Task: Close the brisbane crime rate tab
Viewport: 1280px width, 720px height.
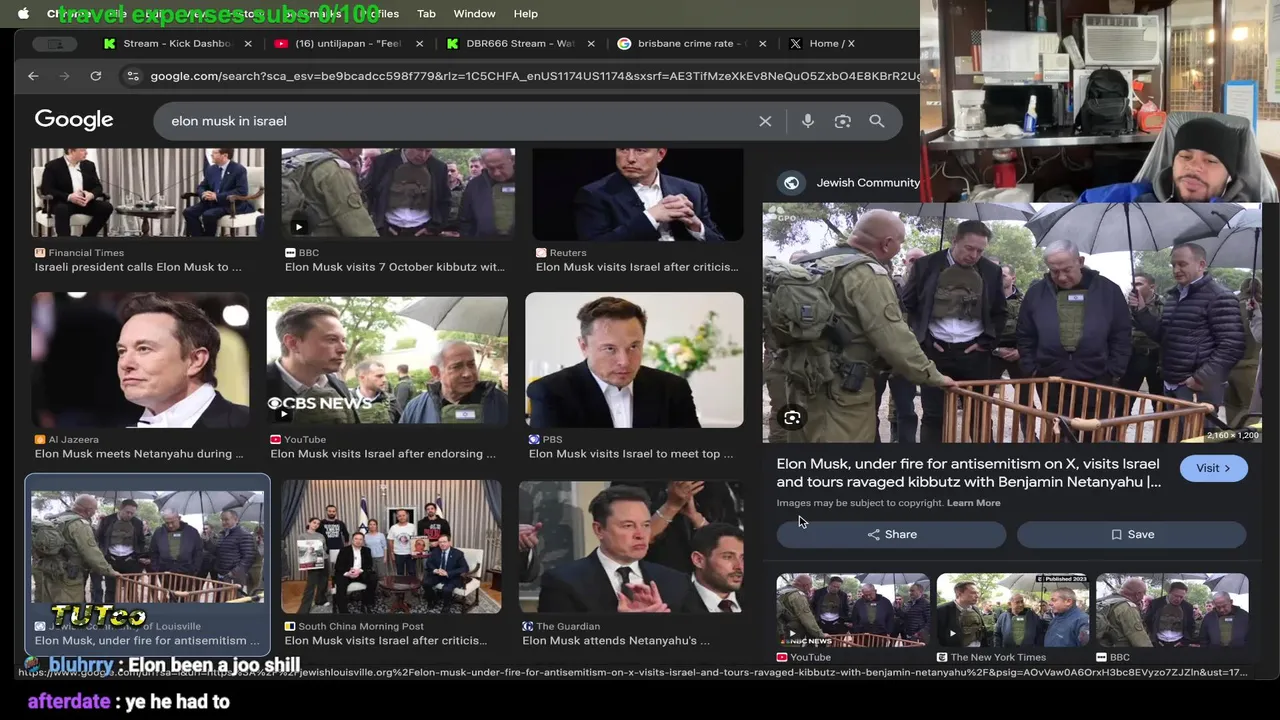Action: [x=763, y=44]
